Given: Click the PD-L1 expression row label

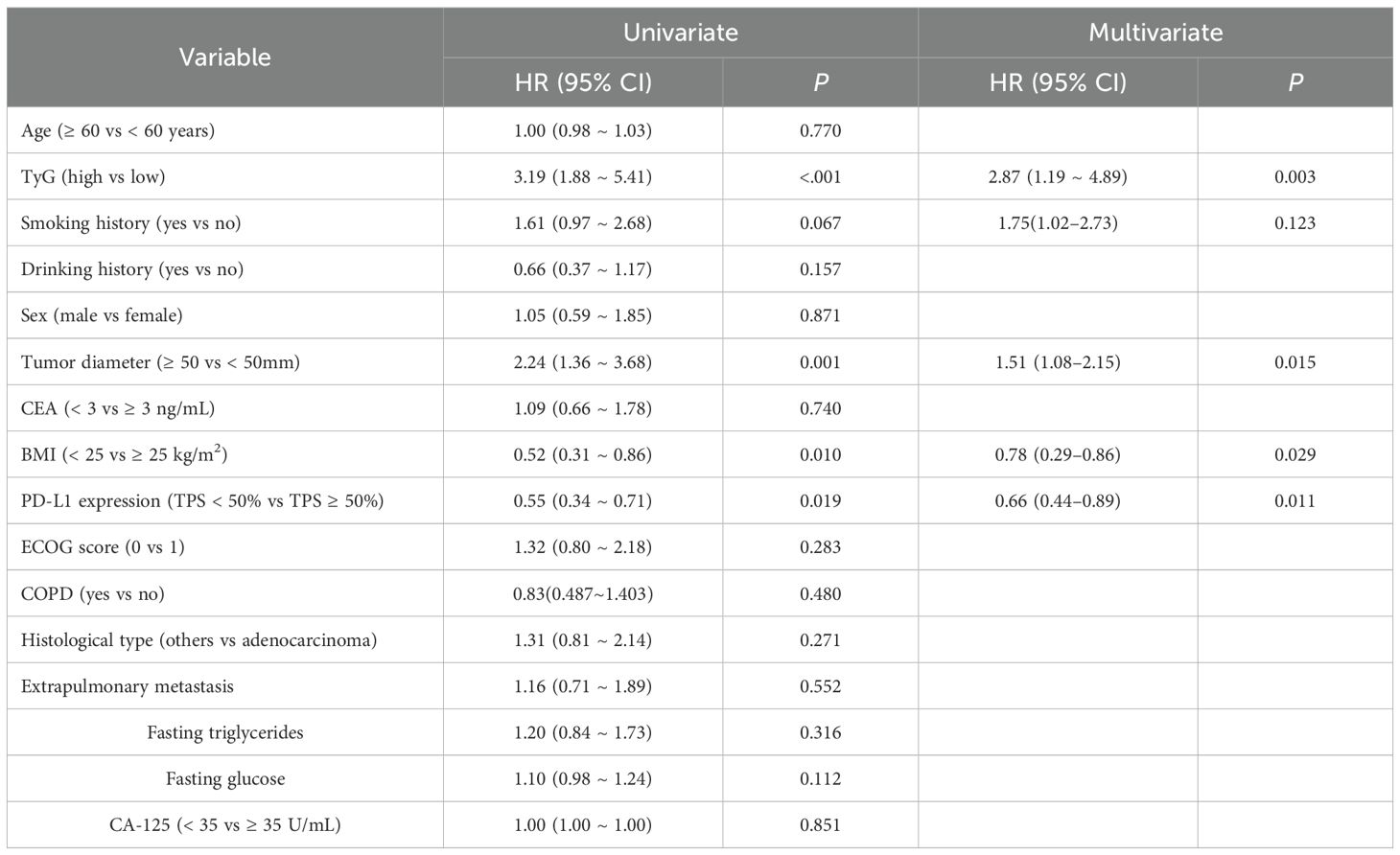Looking at the screenshot, I should pos(202,500).
